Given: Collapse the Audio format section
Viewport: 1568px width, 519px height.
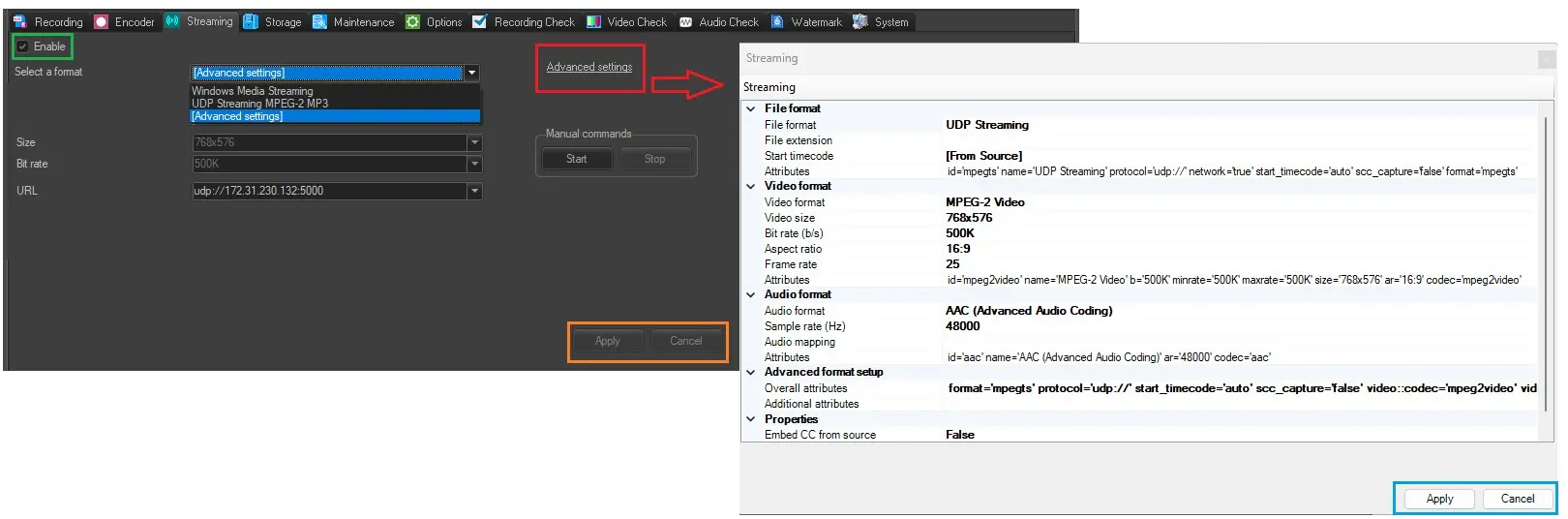Looking at the screenshot, I should [x=751, y=294].
